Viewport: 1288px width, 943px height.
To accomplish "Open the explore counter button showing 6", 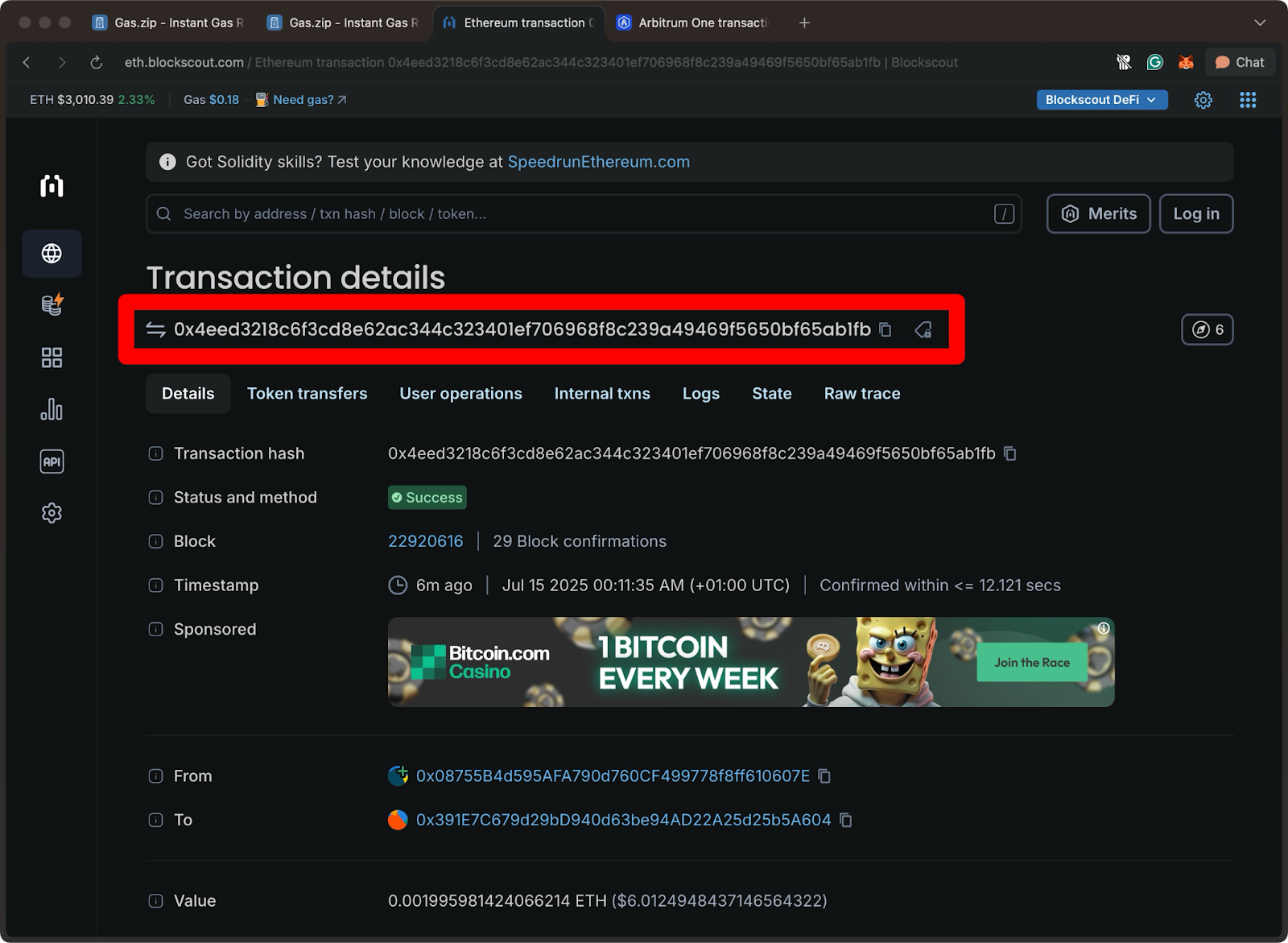I will coord(1207,329).
